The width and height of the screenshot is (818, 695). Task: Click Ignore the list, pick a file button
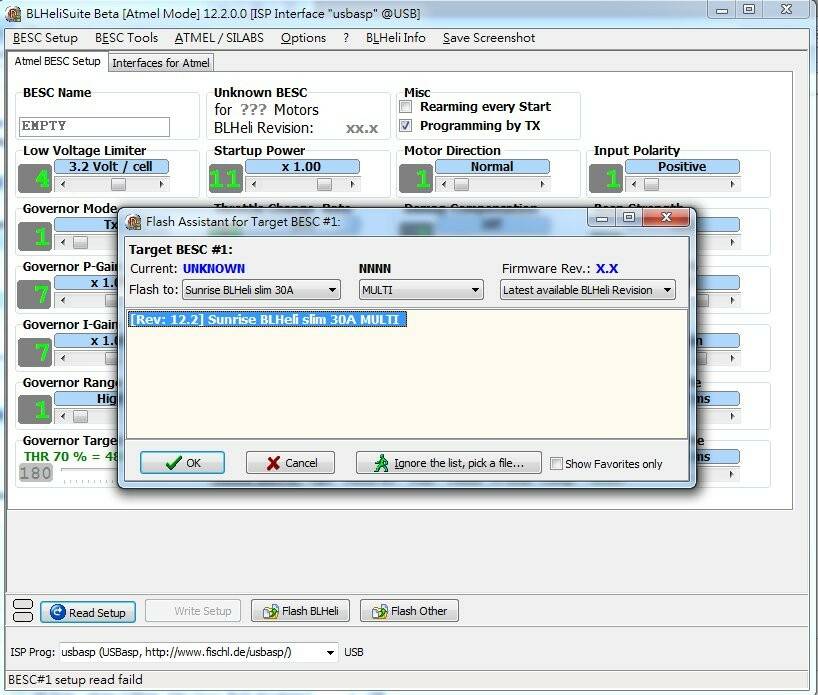click(449, 463)
